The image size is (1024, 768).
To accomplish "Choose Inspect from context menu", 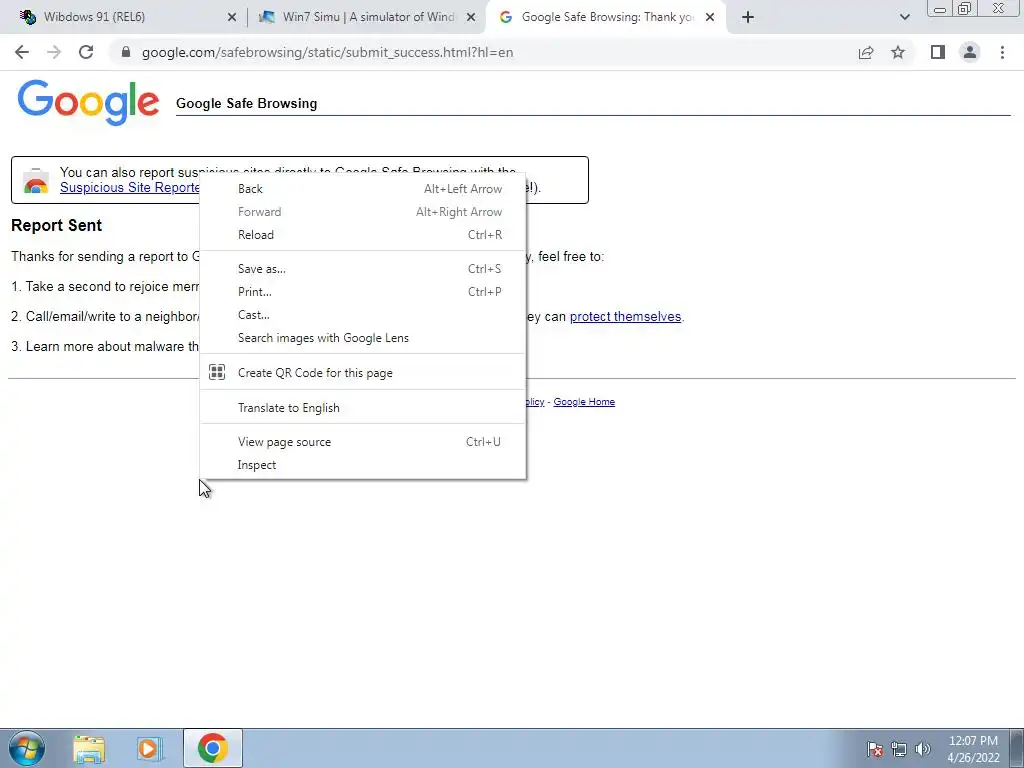I will point(362,464).
